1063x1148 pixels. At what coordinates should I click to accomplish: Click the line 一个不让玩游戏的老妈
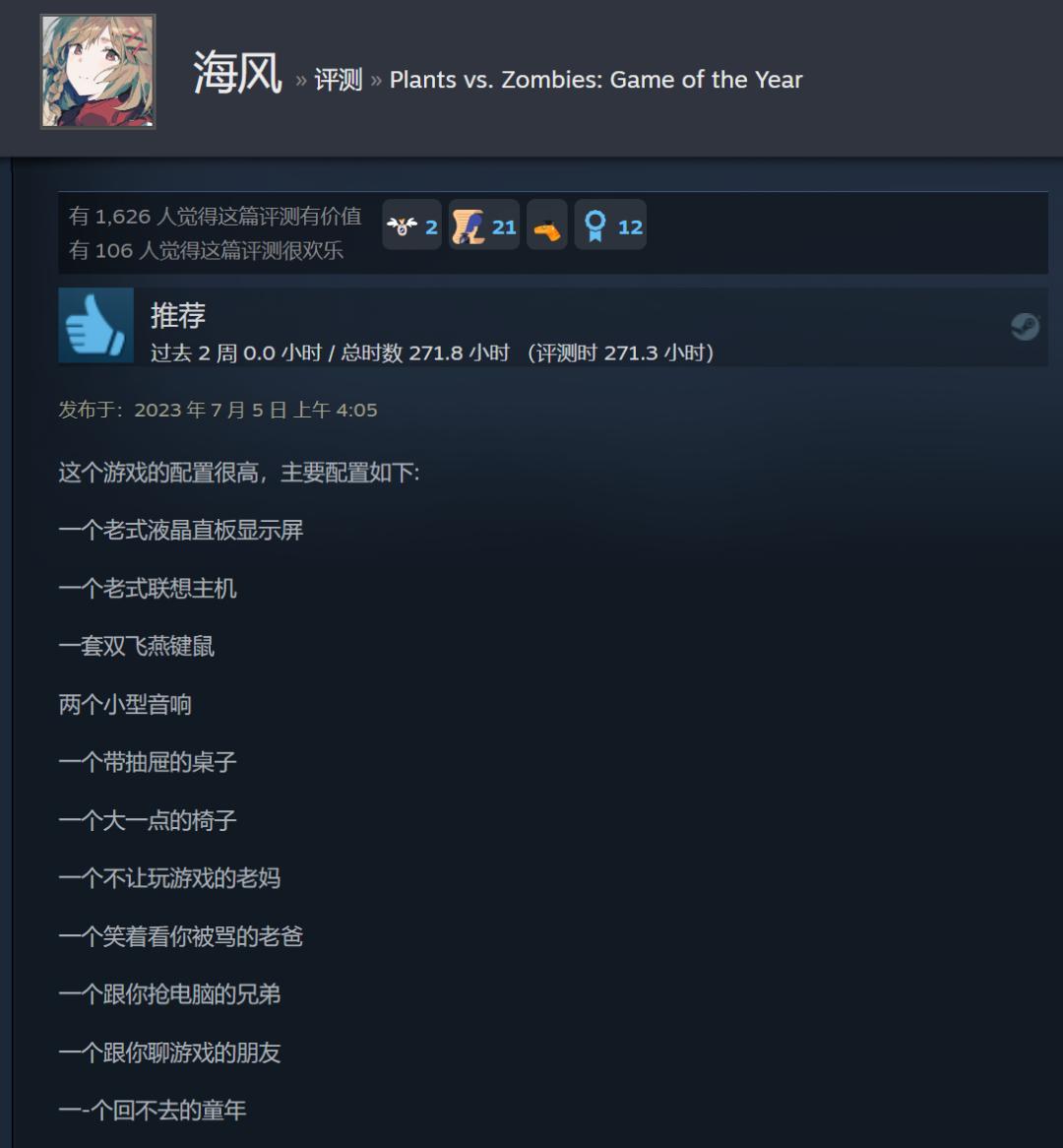click(169, 878)
